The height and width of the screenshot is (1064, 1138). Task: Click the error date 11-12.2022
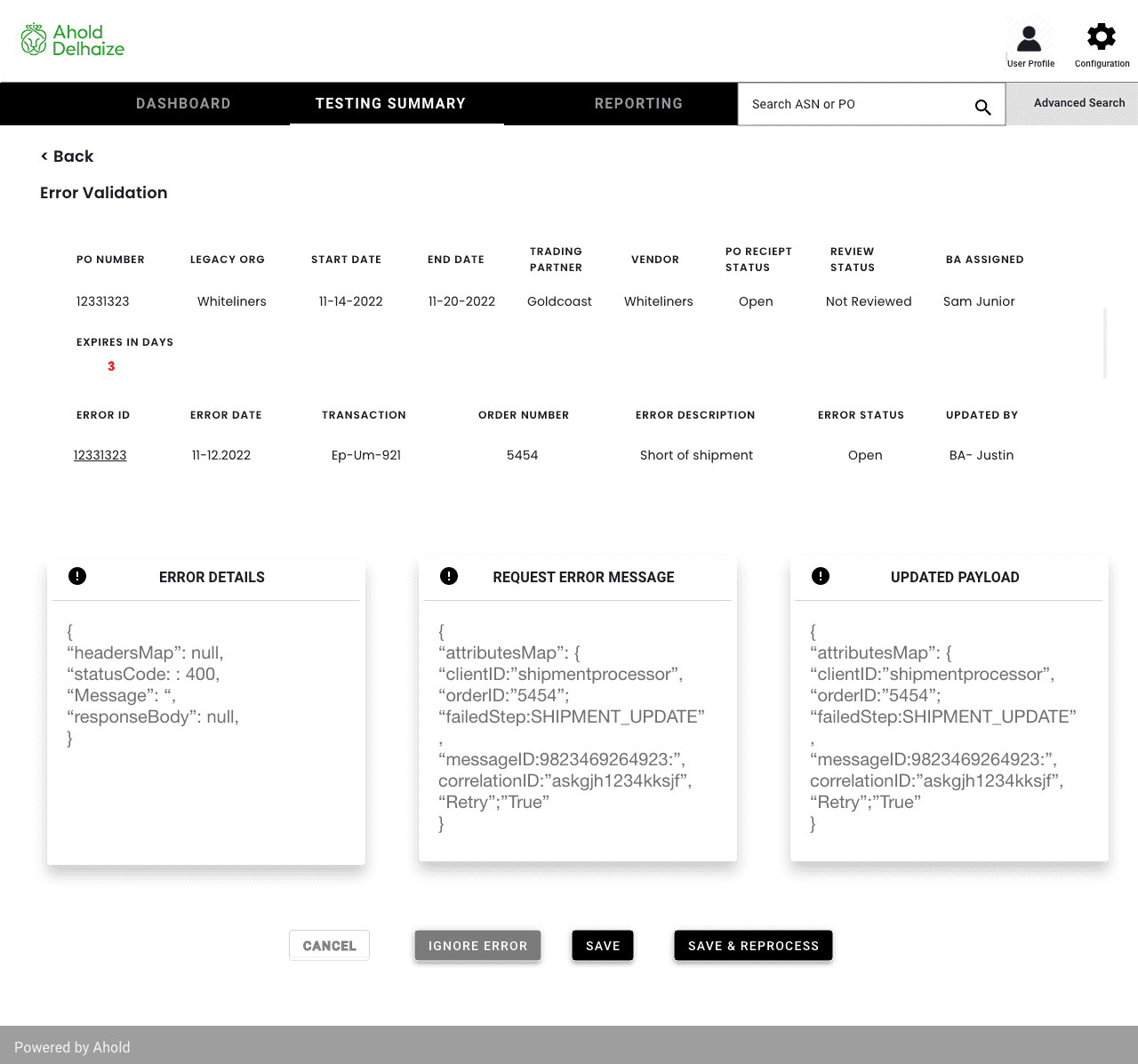click(x=221, y=455)
